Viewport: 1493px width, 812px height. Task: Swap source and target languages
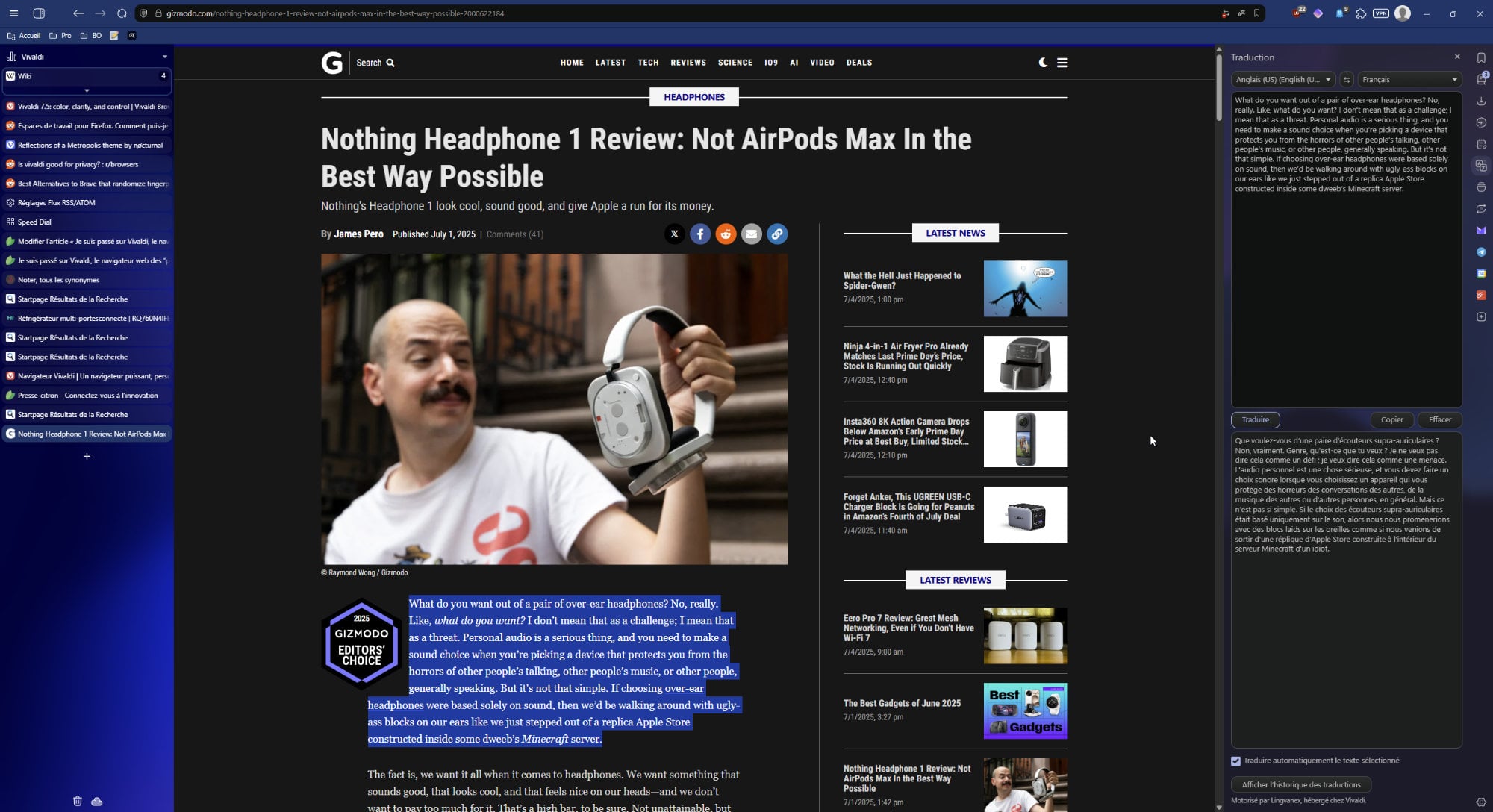click(1347, 80)
